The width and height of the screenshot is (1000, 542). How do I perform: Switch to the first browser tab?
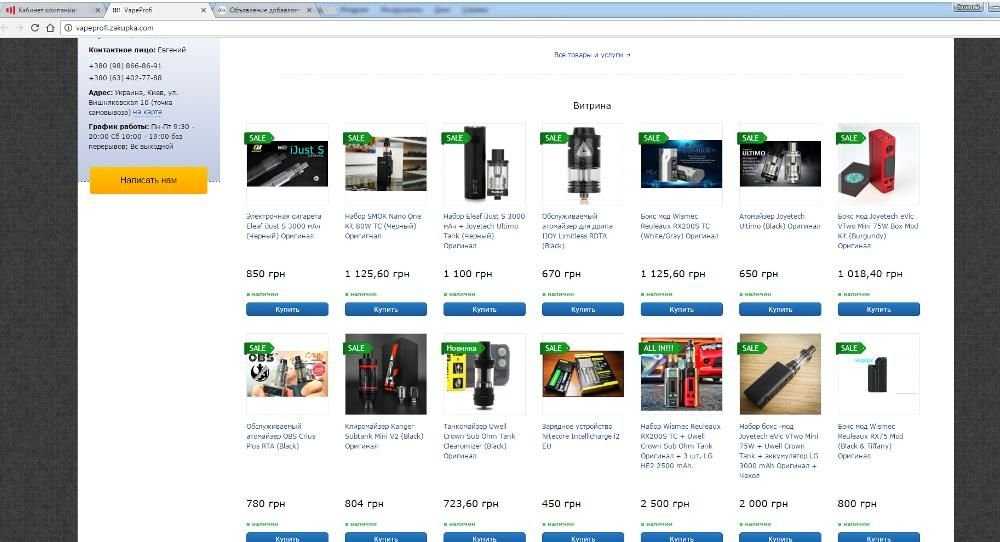click(x=51, y=10)
